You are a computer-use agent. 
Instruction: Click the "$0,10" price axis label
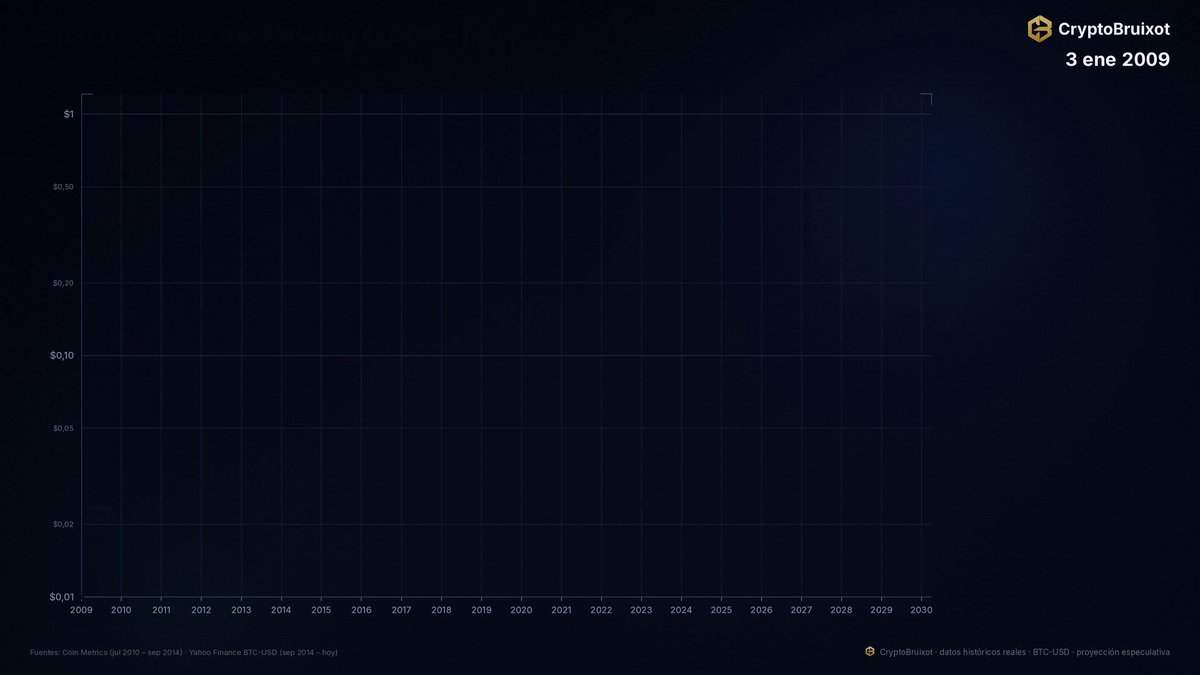point(61,356)
